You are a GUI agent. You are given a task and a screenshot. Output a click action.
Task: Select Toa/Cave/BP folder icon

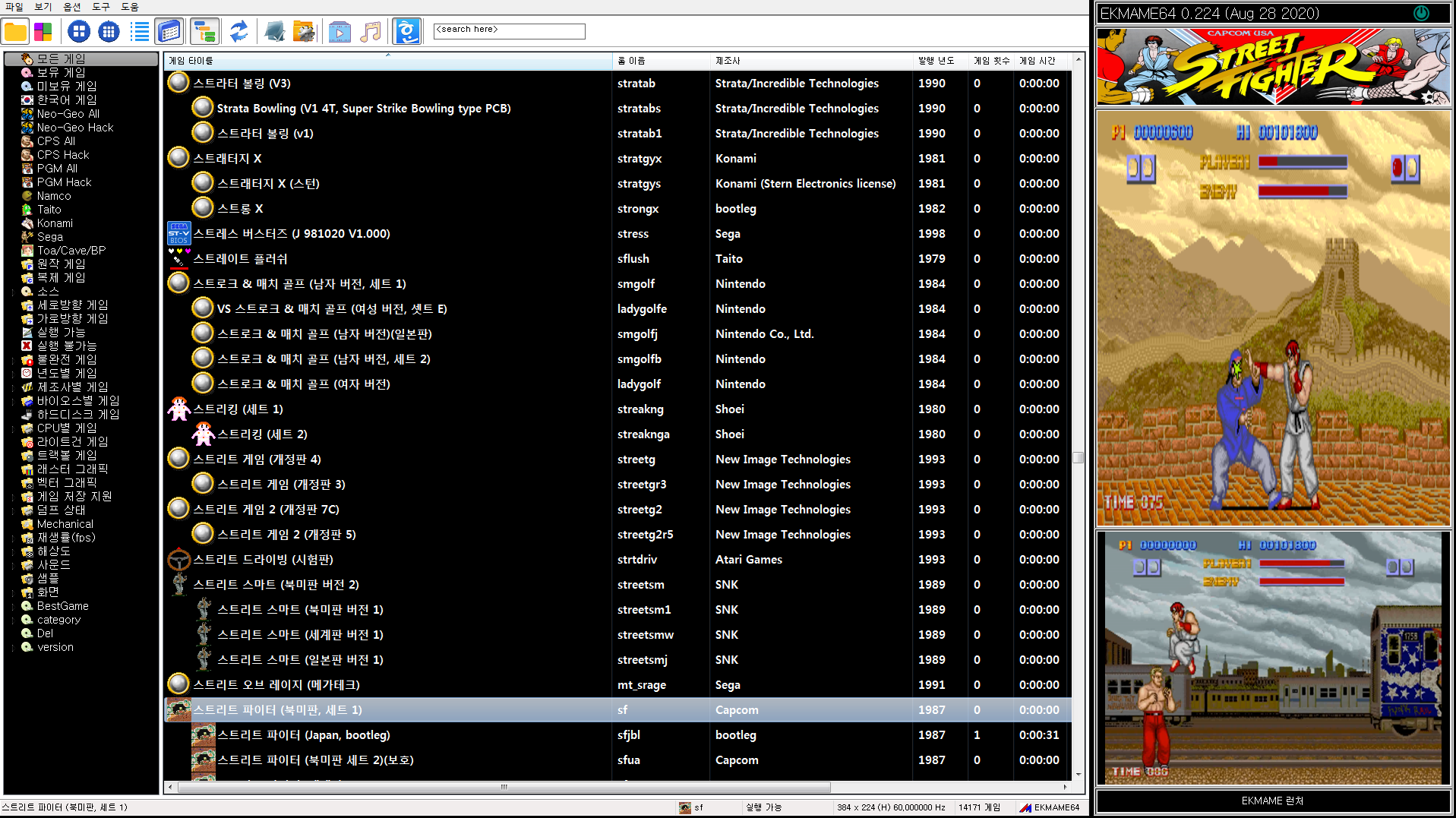click(27, 250)
